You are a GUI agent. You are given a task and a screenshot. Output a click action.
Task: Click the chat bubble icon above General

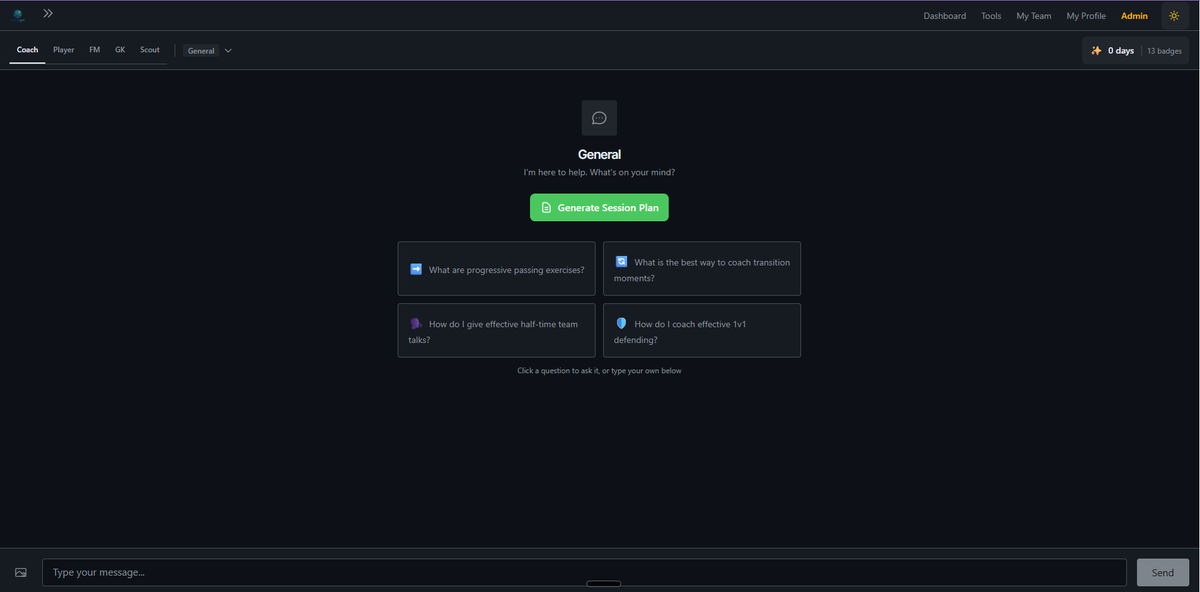pyautogui.click(x=599, y=118)
